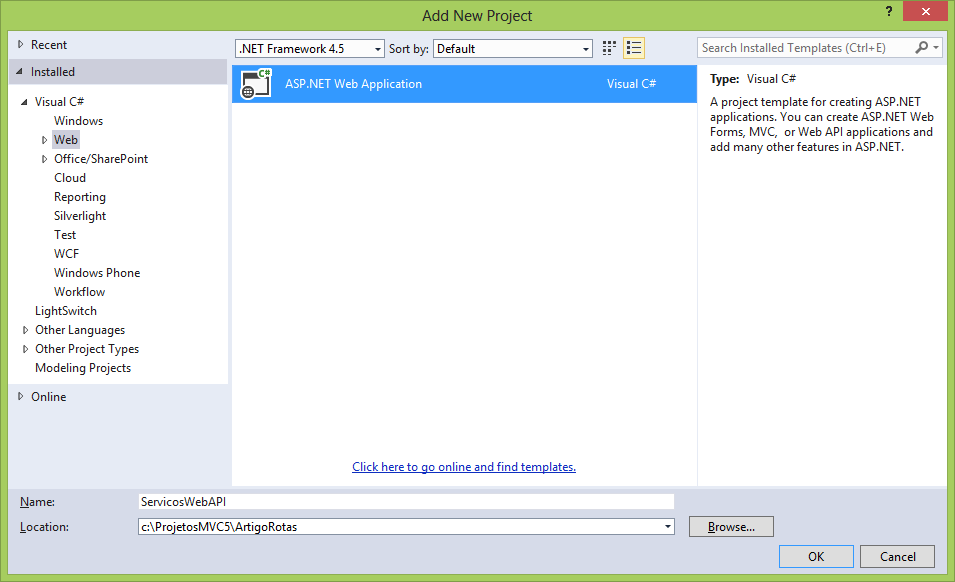This screenshot has height=582, width=955.
Task: Select the Cloud category
Action: pyautogui.click(x=70, y=178)
